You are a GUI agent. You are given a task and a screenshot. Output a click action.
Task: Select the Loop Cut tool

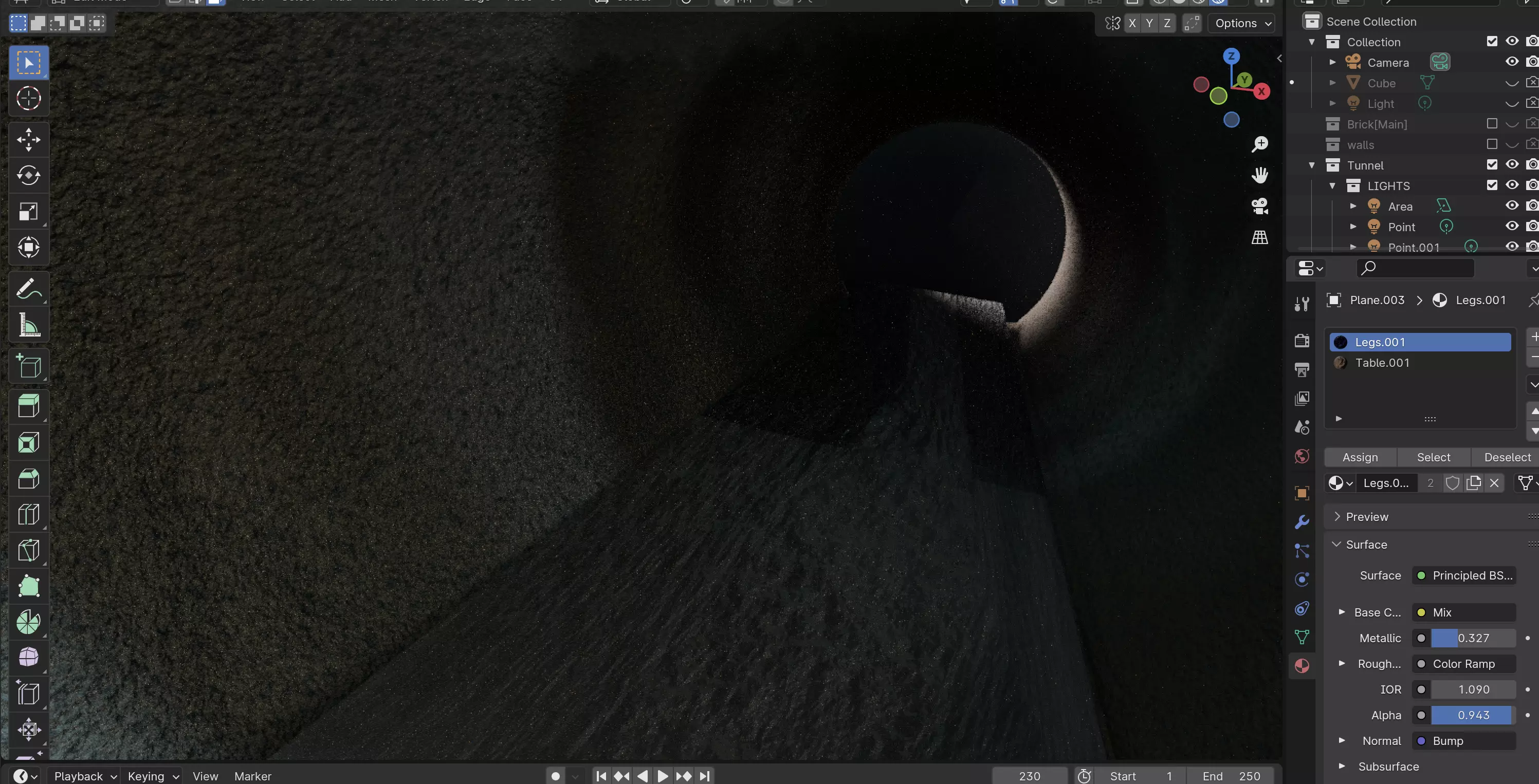coord(29,514)
